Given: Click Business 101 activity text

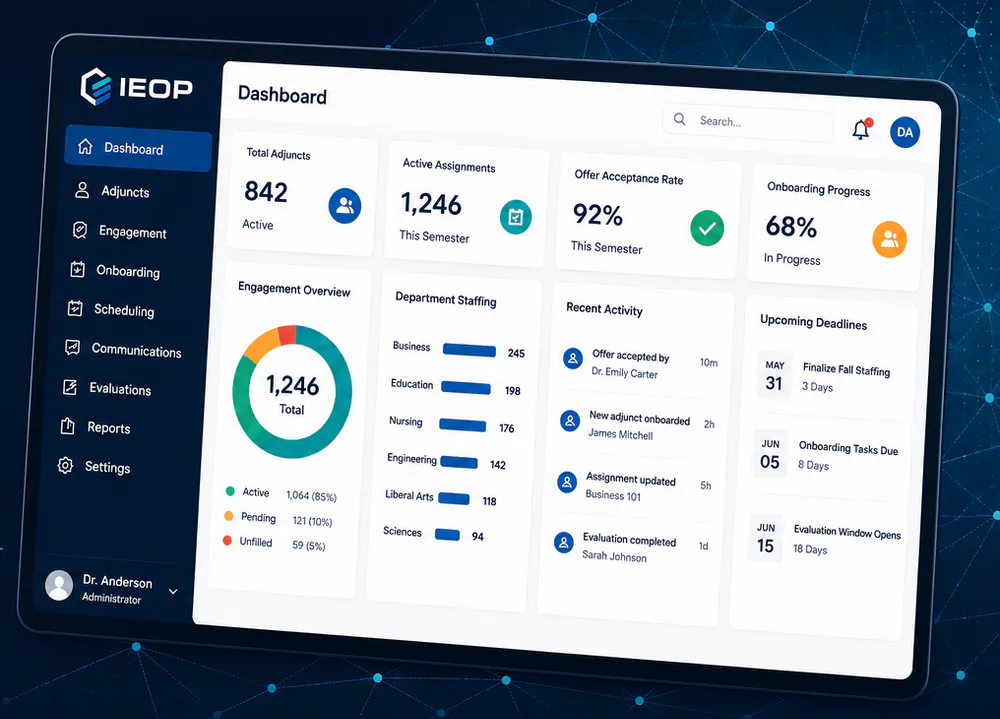Looking at the screenshot, I should [613, 495].
